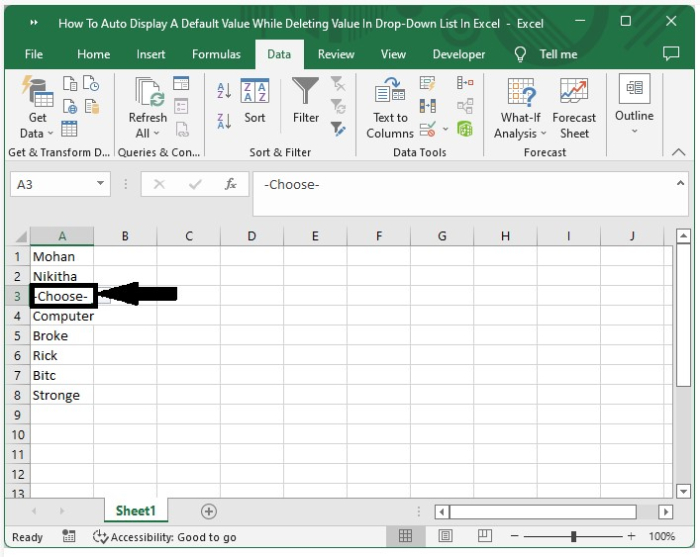This screenshot has height=557, width=700.
Task: Select the cell containing Stronge
Action: 62,395
